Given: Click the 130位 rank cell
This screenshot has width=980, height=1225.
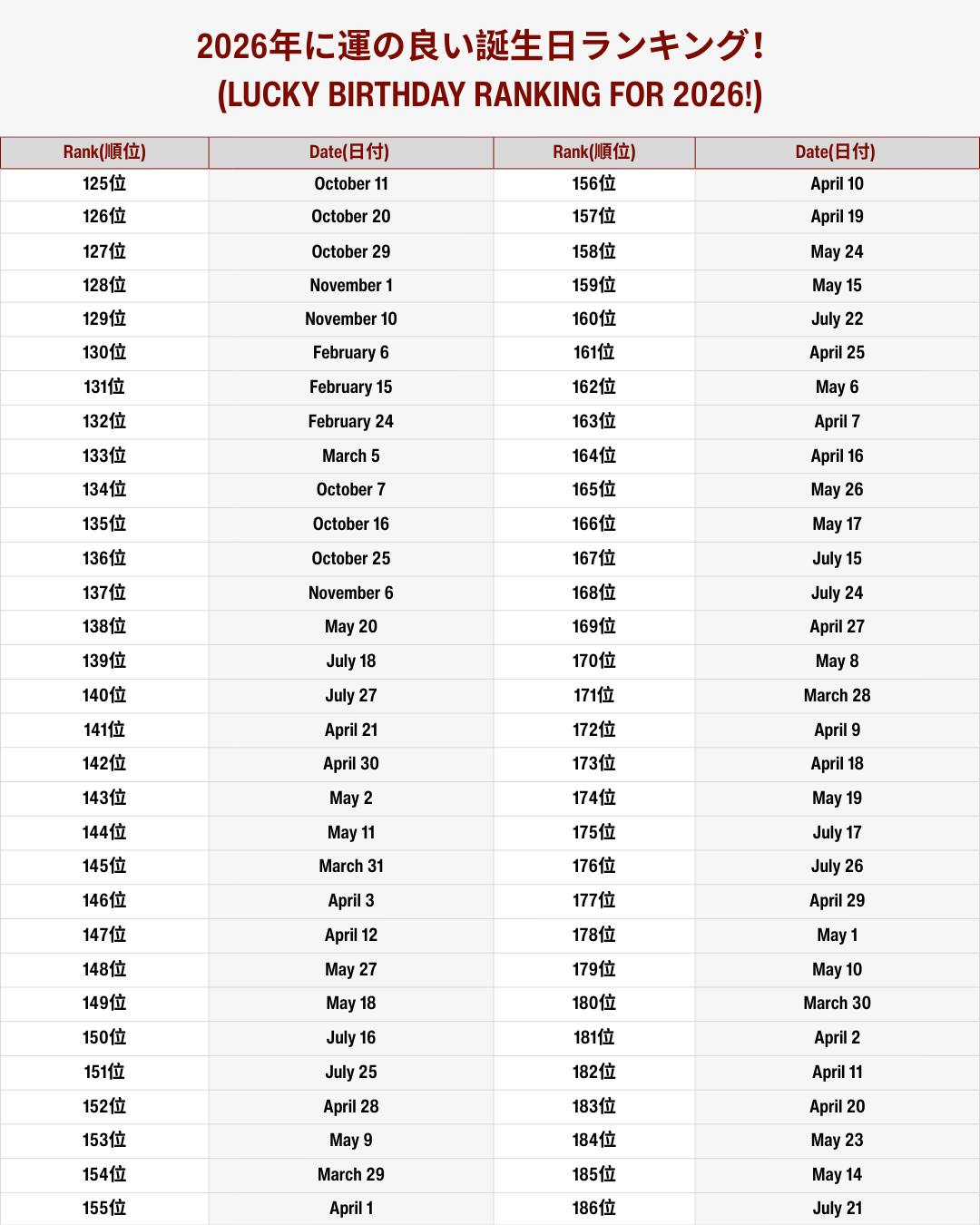Looking at the screenshot, I should [x=104, y=353].
